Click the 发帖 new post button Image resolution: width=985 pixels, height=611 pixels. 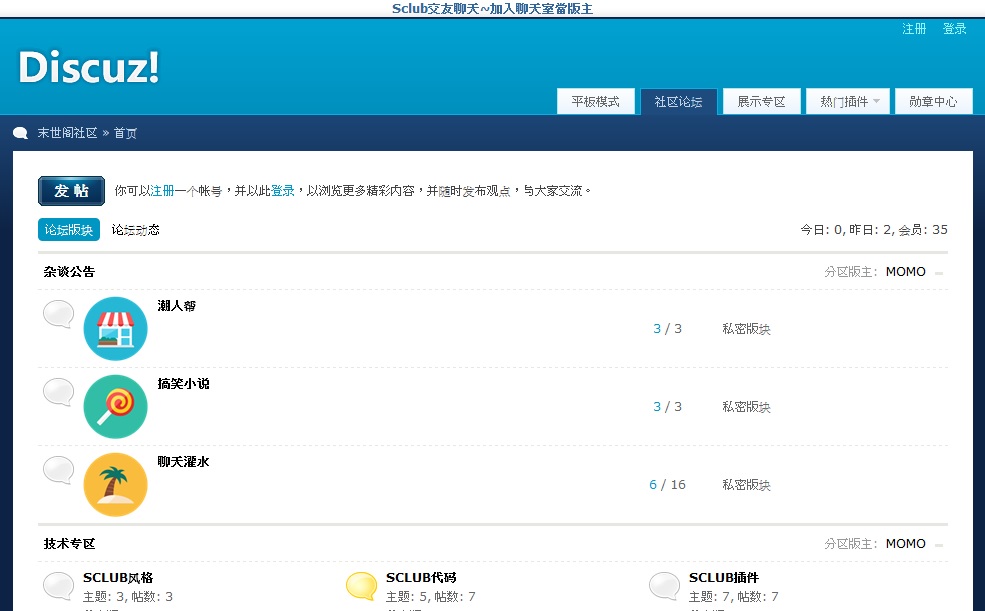click(72, 191)
